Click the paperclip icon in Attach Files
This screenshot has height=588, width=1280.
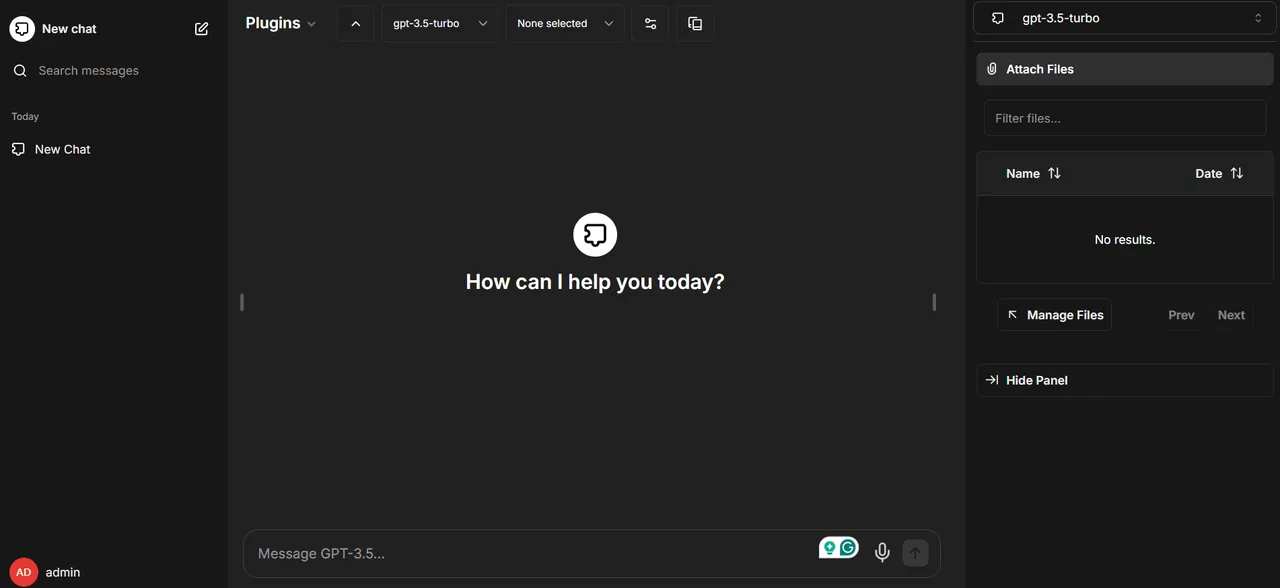[992, 69]
